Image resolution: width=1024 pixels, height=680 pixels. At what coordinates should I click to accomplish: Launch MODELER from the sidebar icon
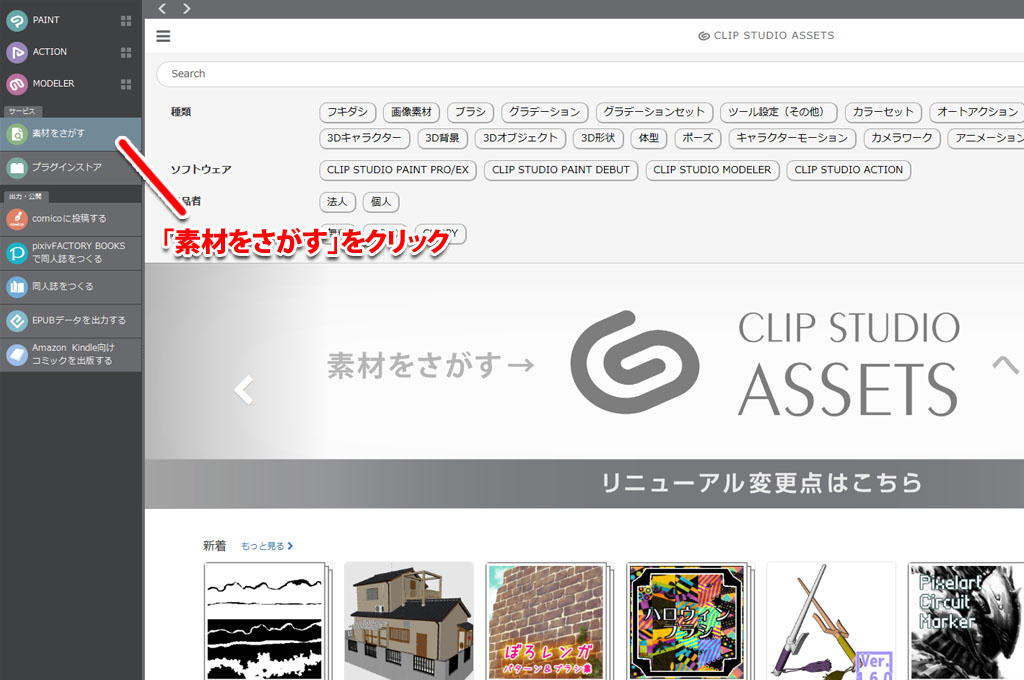(x=16, y=84)
